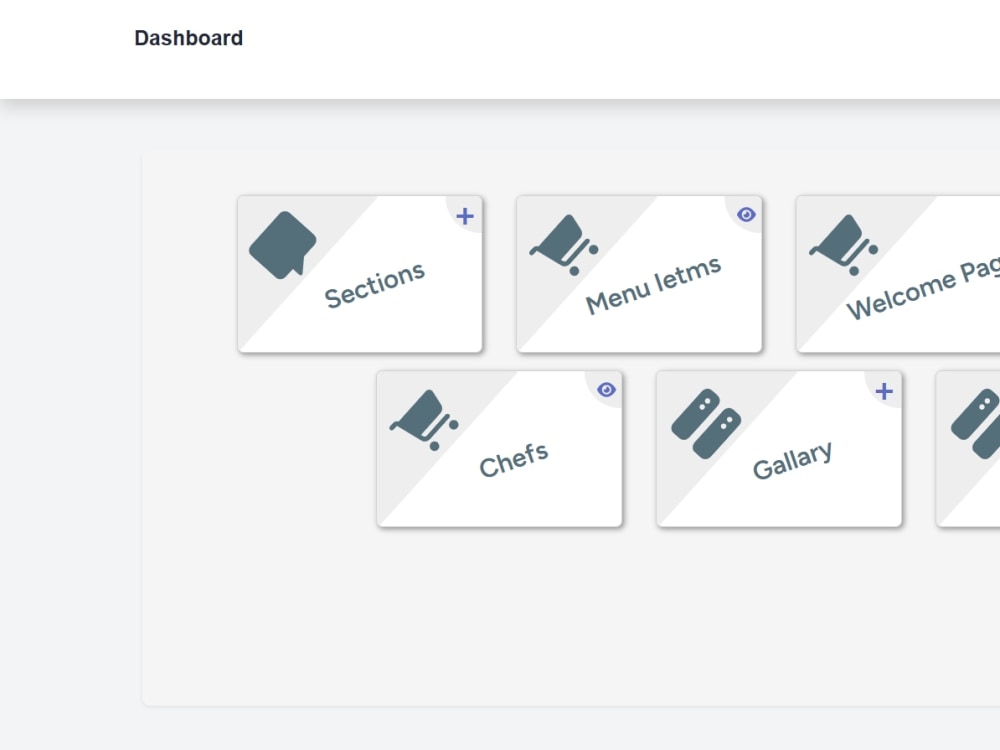View Chefs using the eye icon

(x=607, y=390)
